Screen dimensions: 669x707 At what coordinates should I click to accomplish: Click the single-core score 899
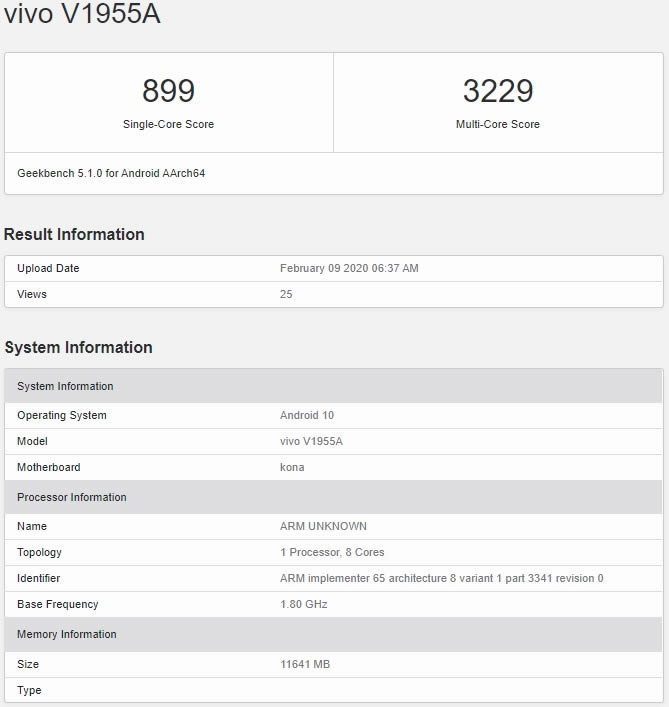click(168, 91)
